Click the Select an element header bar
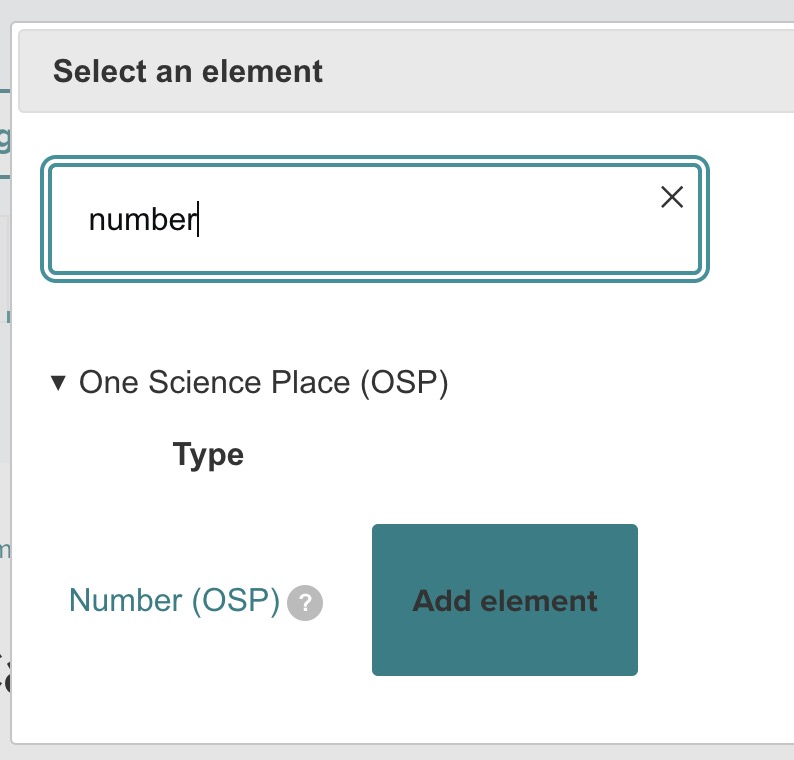This screenshot has height=760, width=794. pos(400,71)
